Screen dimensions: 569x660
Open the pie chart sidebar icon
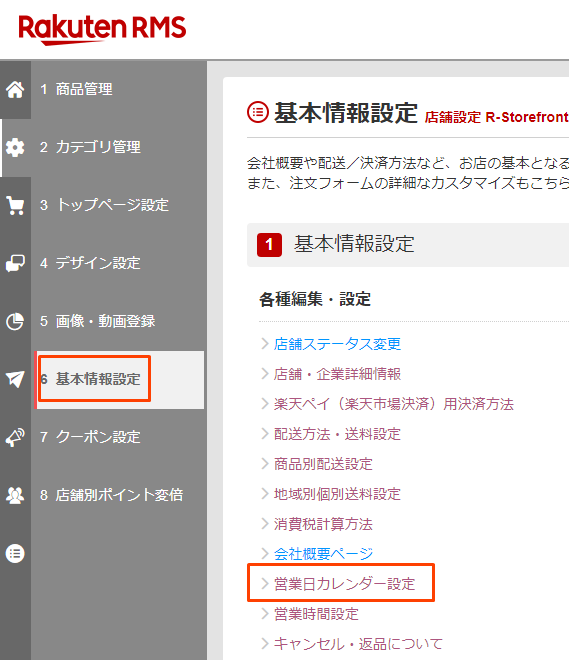[x=15, y=322]
